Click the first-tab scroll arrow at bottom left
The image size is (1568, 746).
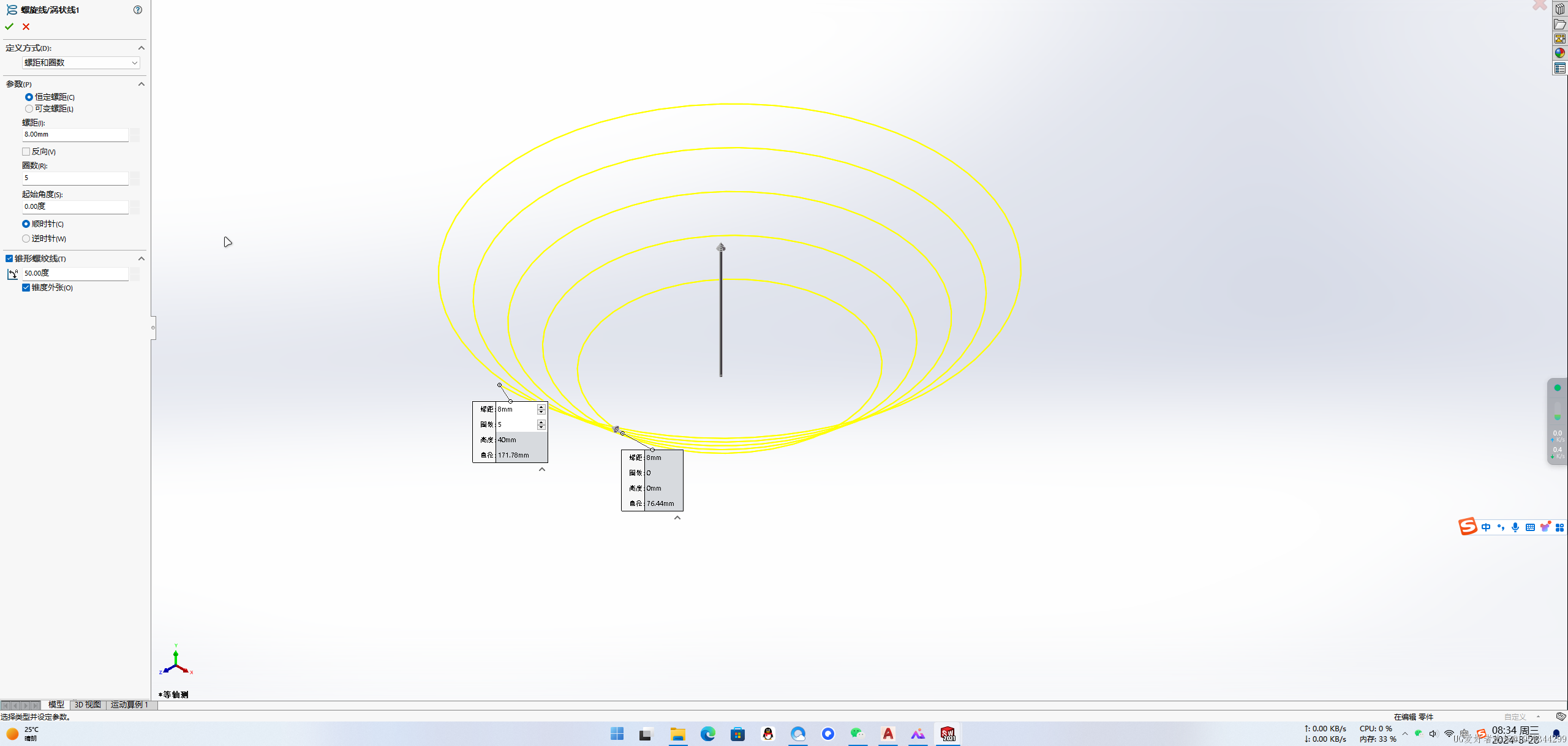[x=6, y=706]
